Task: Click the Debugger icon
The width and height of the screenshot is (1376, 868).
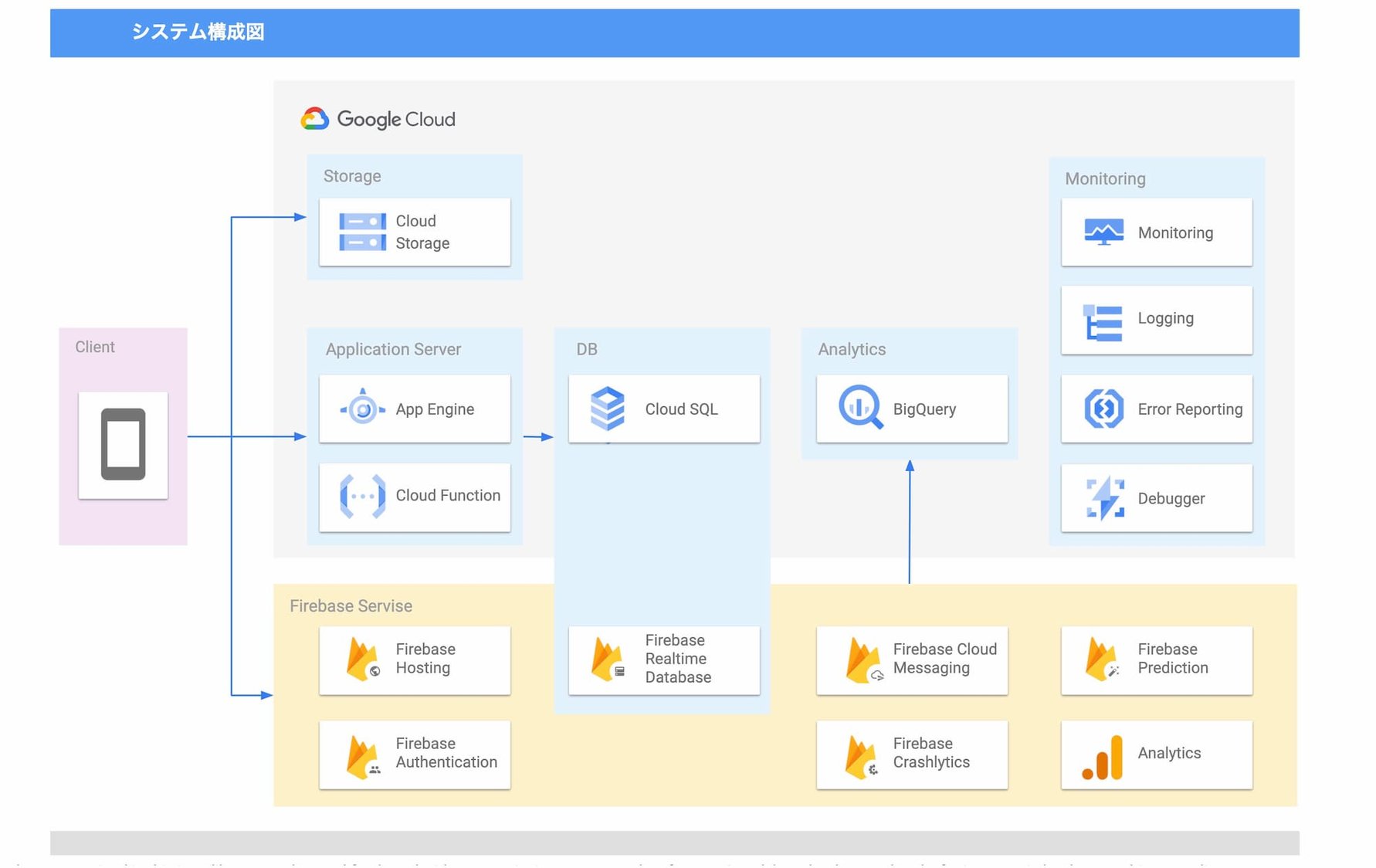Action: click(x=1105, y=498)
